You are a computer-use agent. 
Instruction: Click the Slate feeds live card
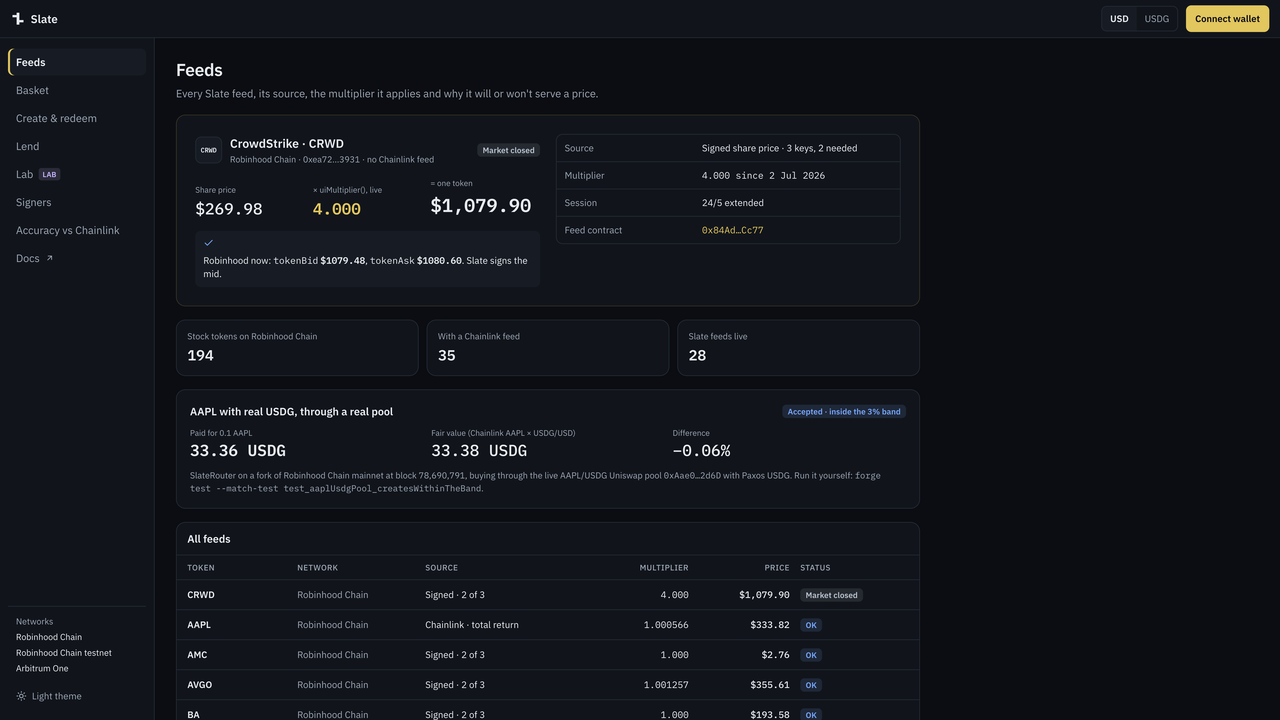point(798,348)
